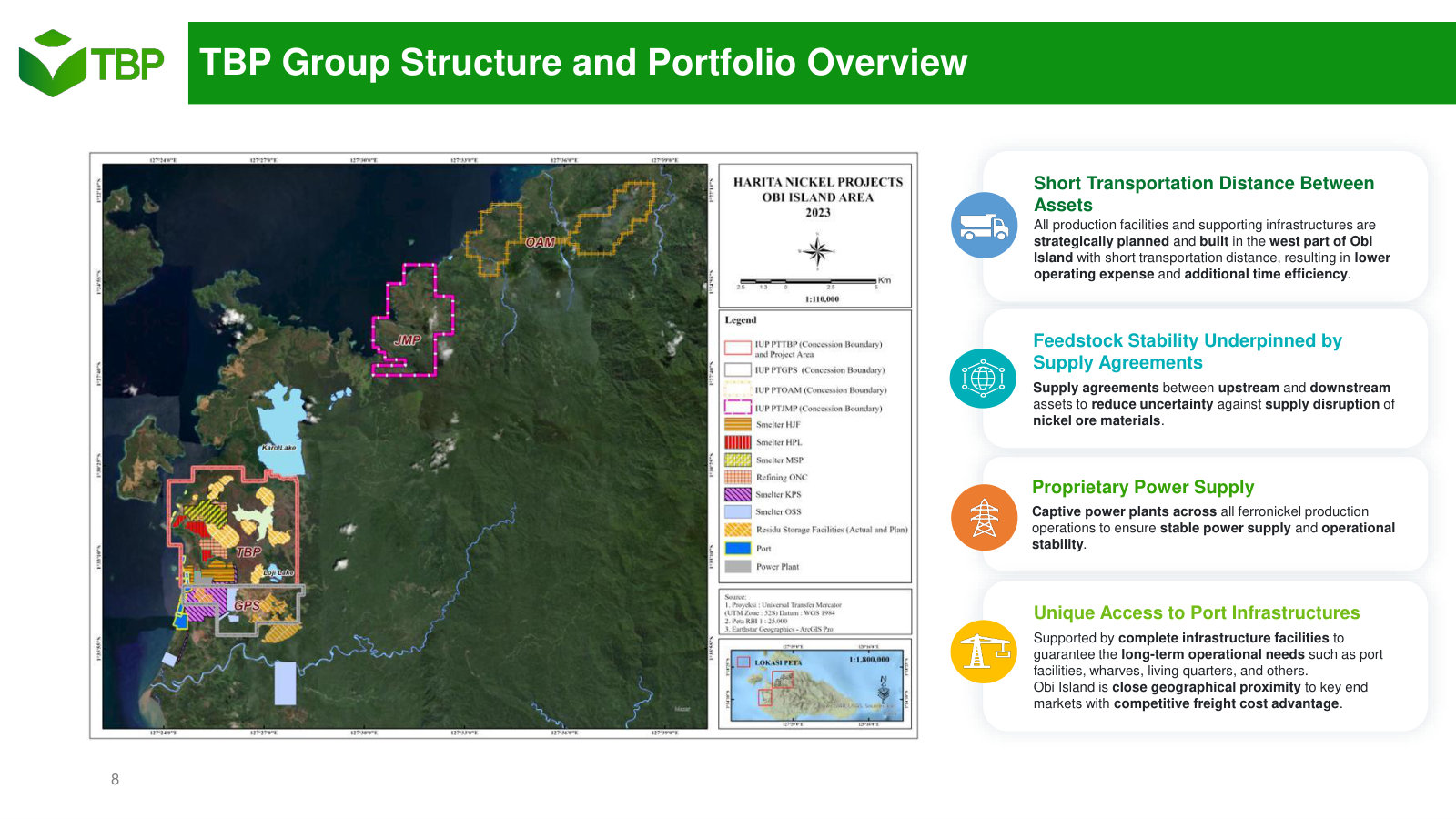Click the 'Residu Storage Facilities (Actual and Plan)' label
Screen dimensions: 1456x819
point(832,529)
